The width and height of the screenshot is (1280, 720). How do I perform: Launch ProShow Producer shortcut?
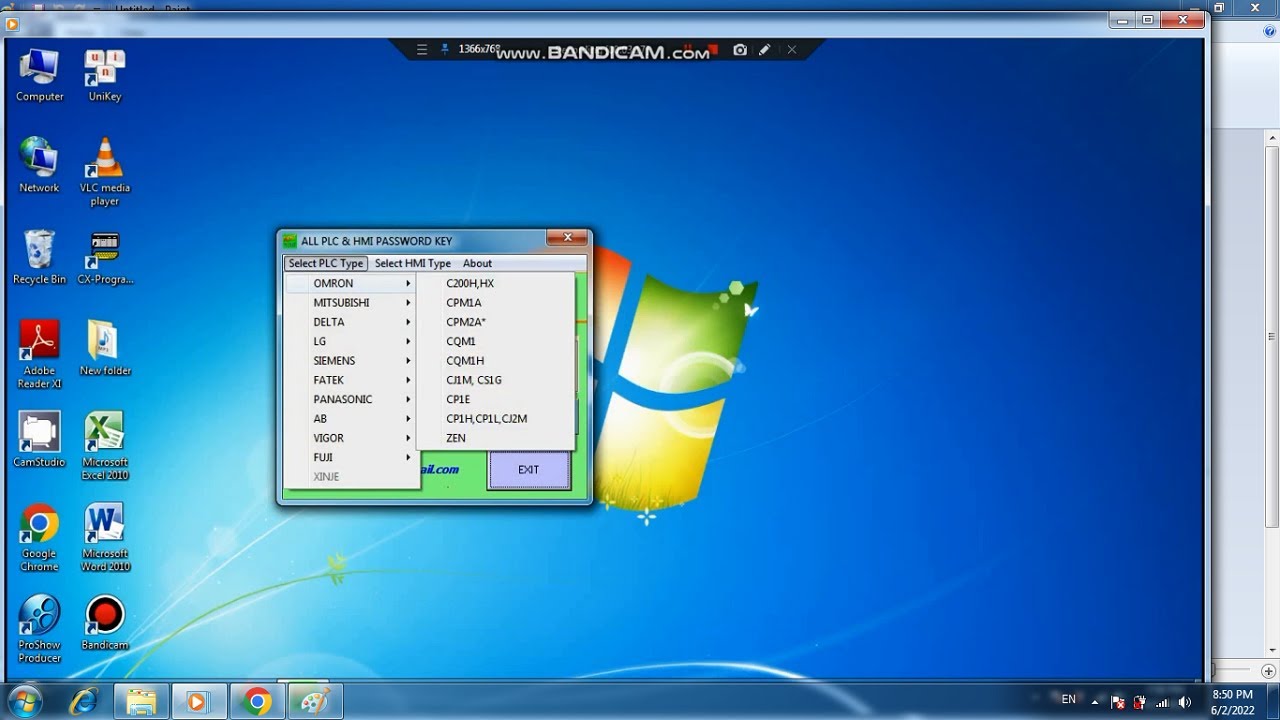(x=39, y=629)
